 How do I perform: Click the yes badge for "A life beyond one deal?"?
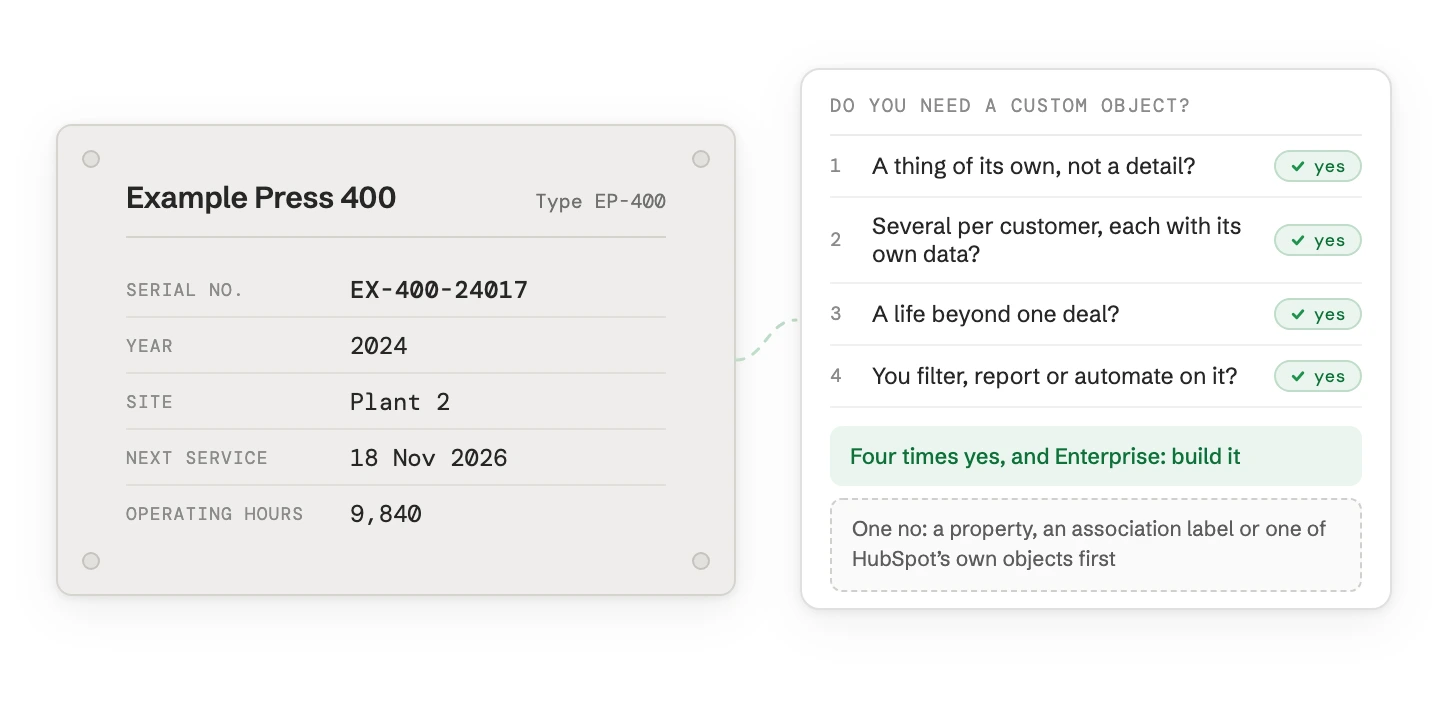point(1318,314)
